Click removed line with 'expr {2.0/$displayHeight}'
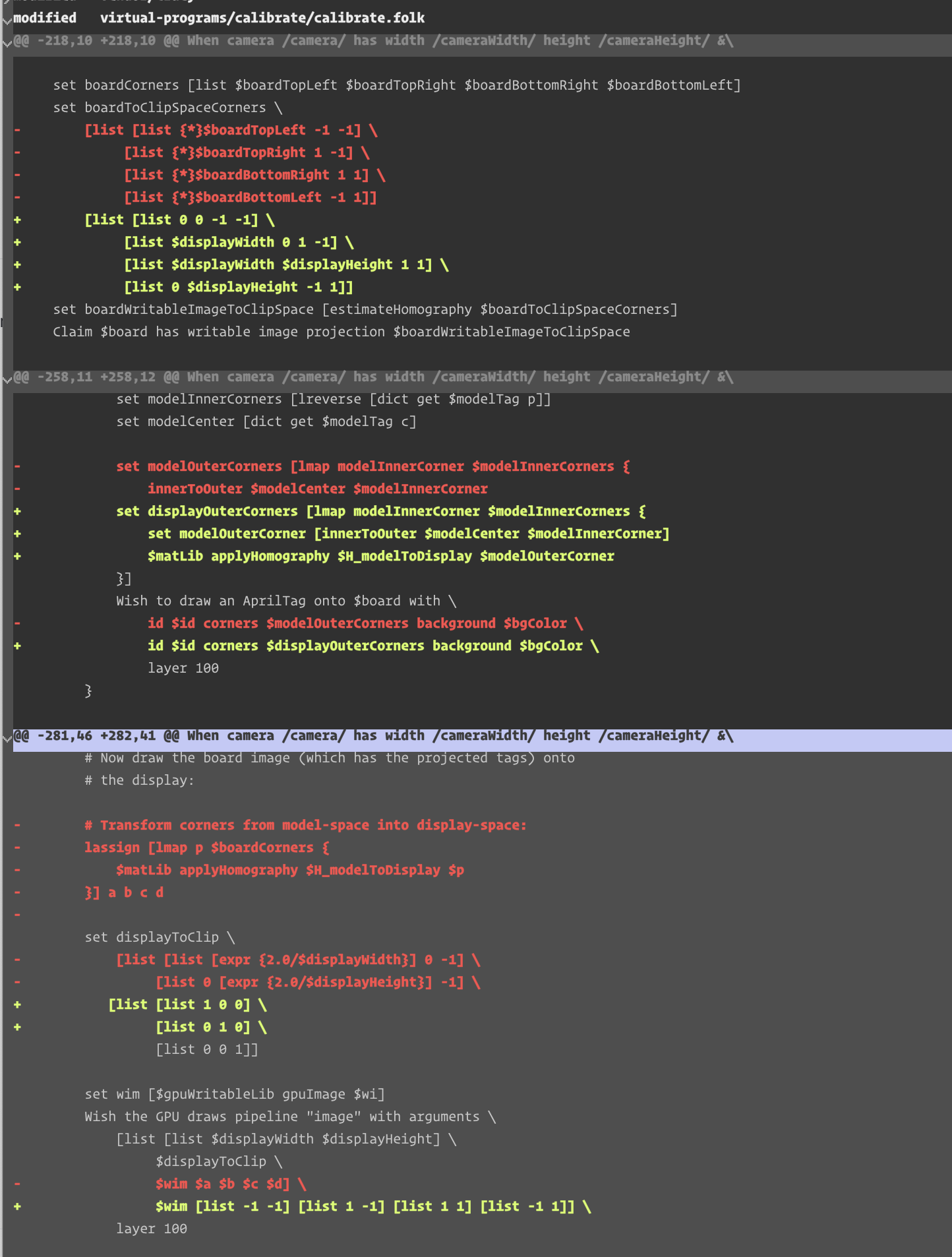Viewport: 952px width, 1257px height. [x=318, y=983]
